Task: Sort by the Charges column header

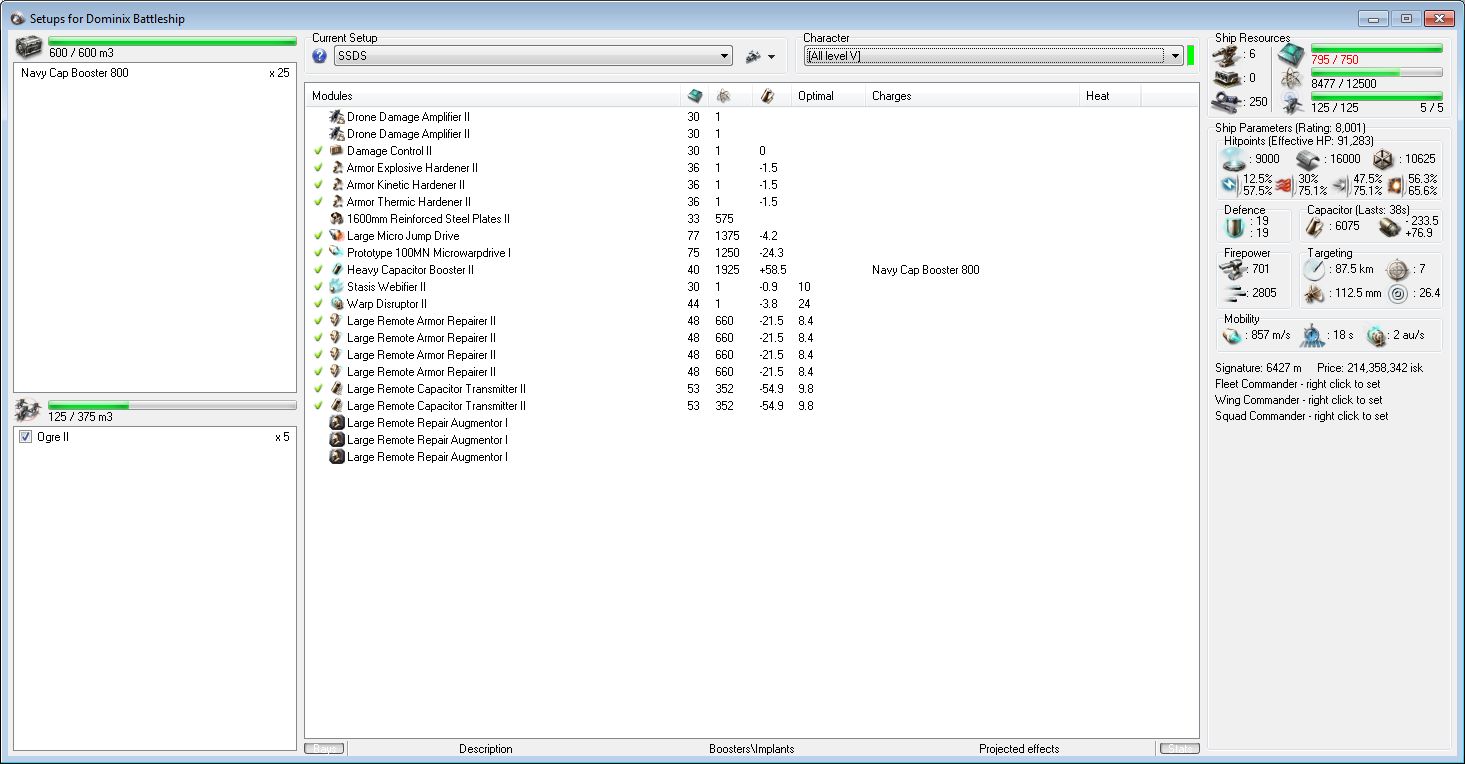Action: (x=972, y=96)
